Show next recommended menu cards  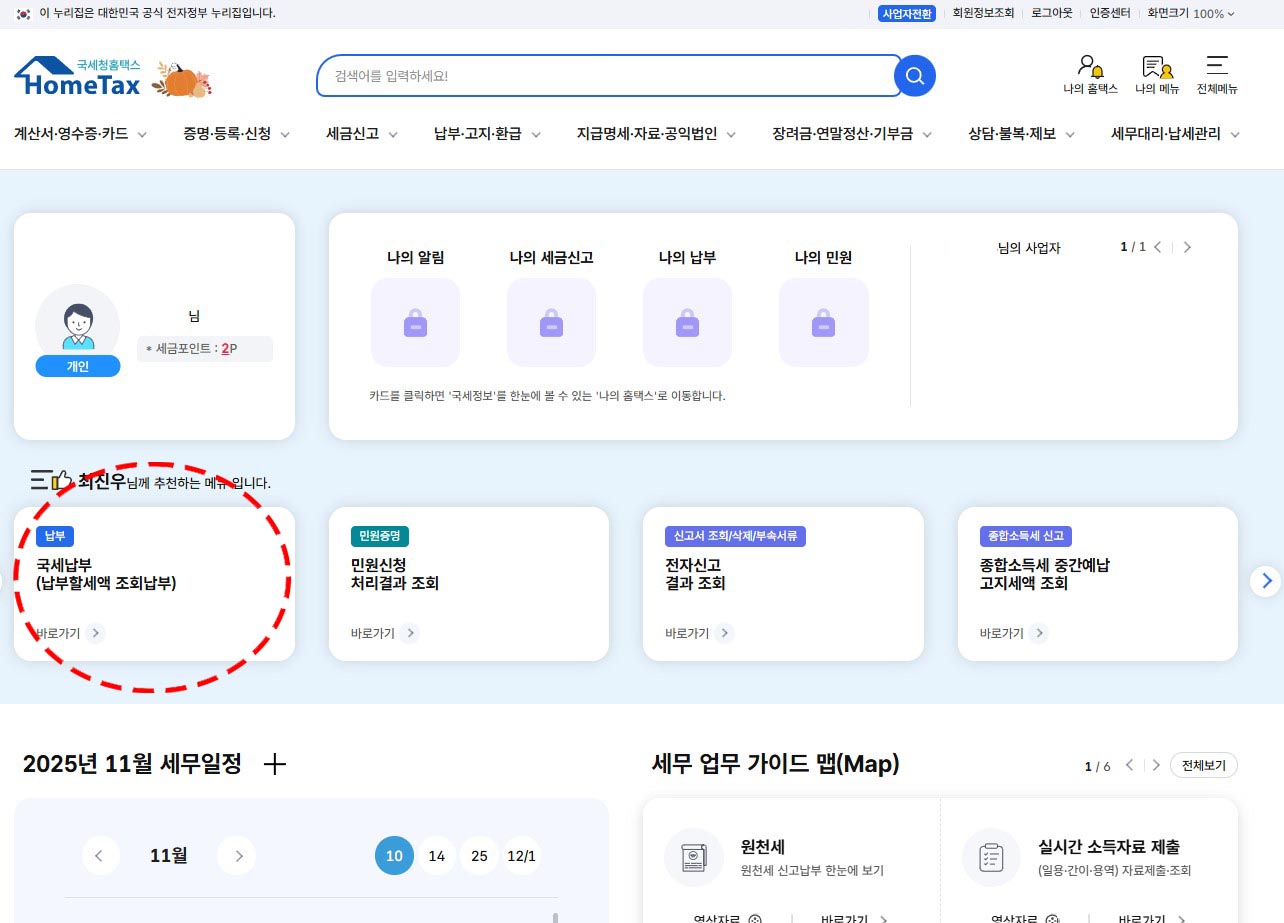click(x=1267, y=580)
